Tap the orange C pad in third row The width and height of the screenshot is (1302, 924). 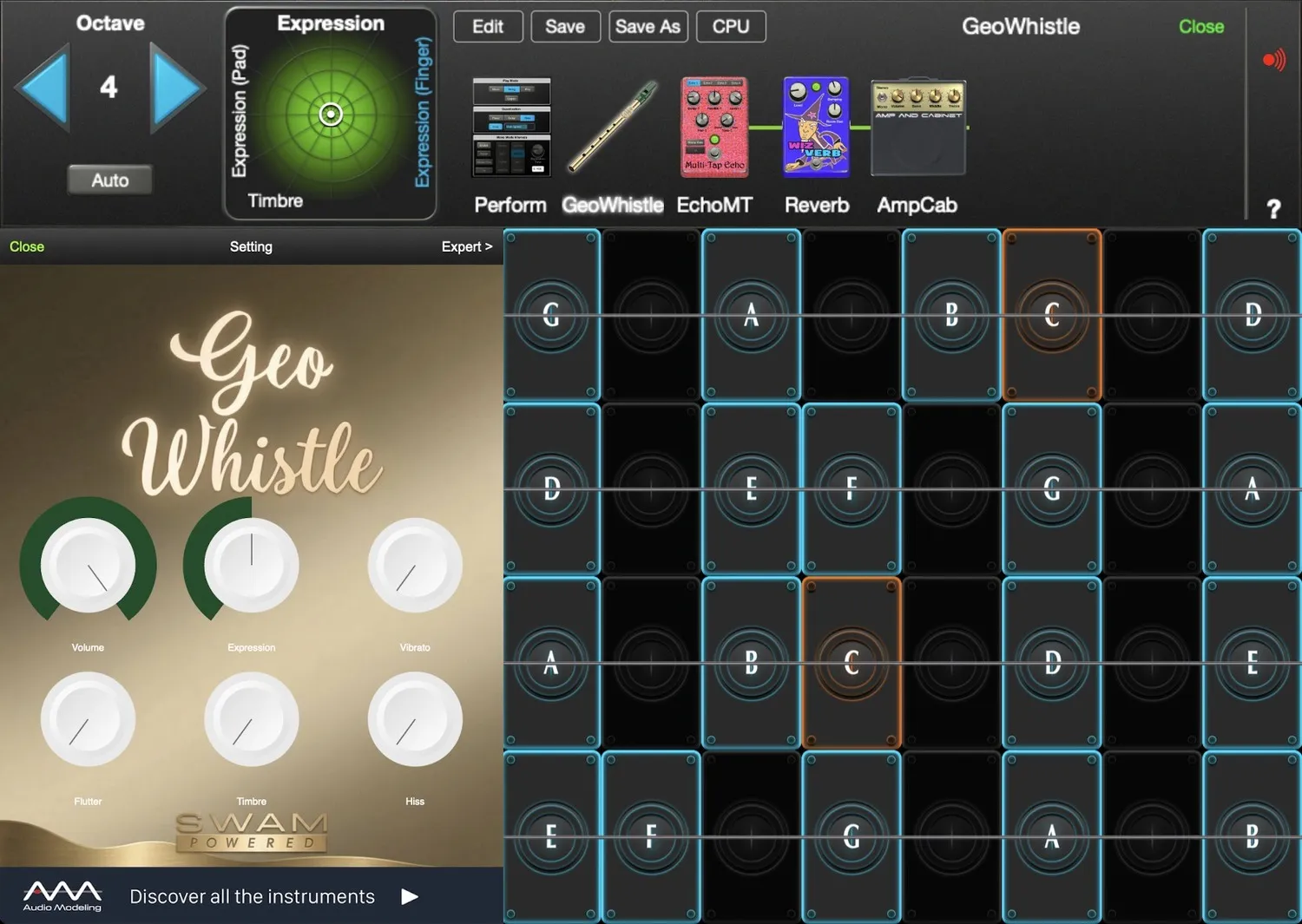pos(852,663)
